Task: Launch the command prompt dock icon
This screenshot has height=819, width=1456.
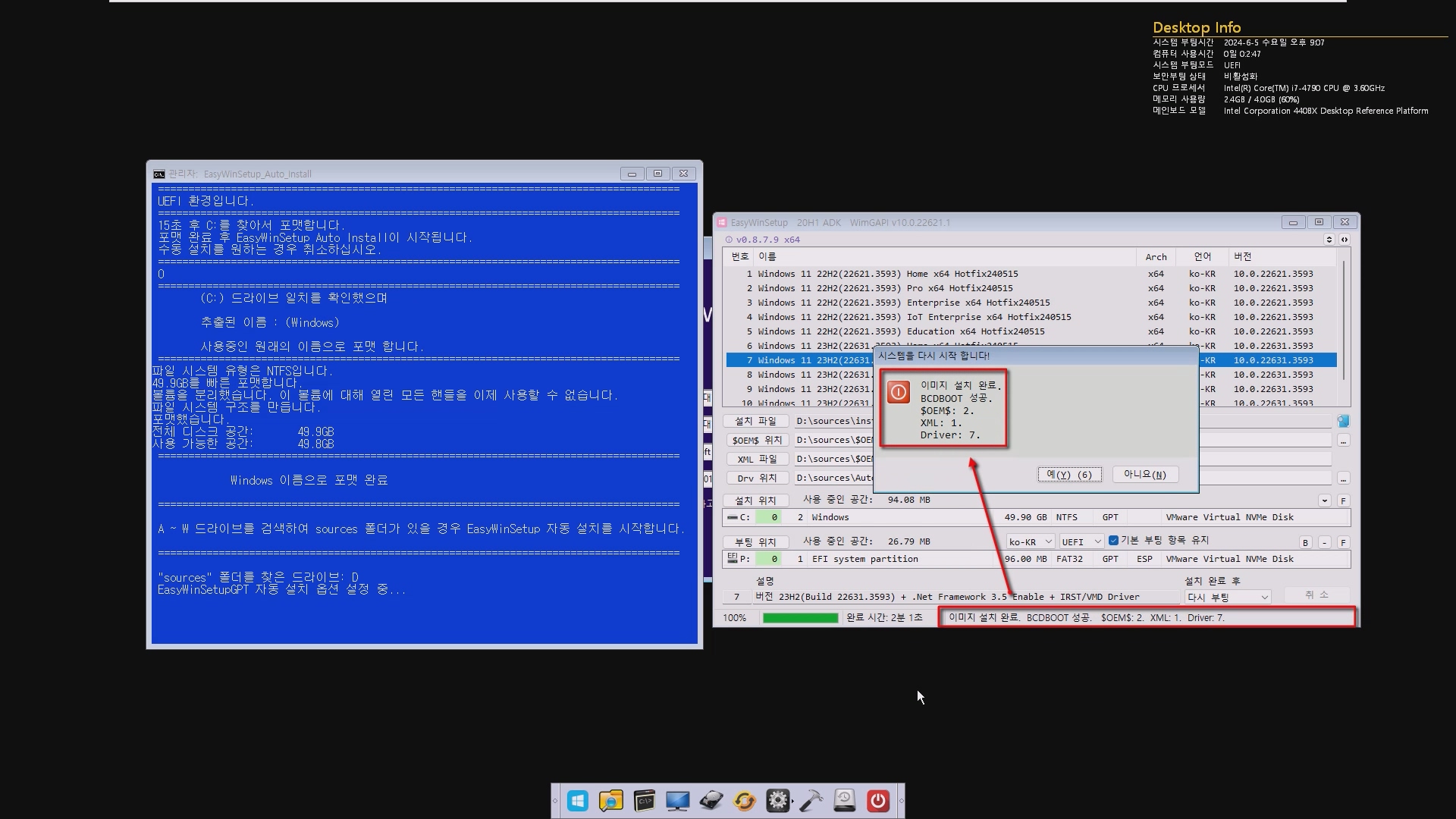Action: (x=644, y=801)
